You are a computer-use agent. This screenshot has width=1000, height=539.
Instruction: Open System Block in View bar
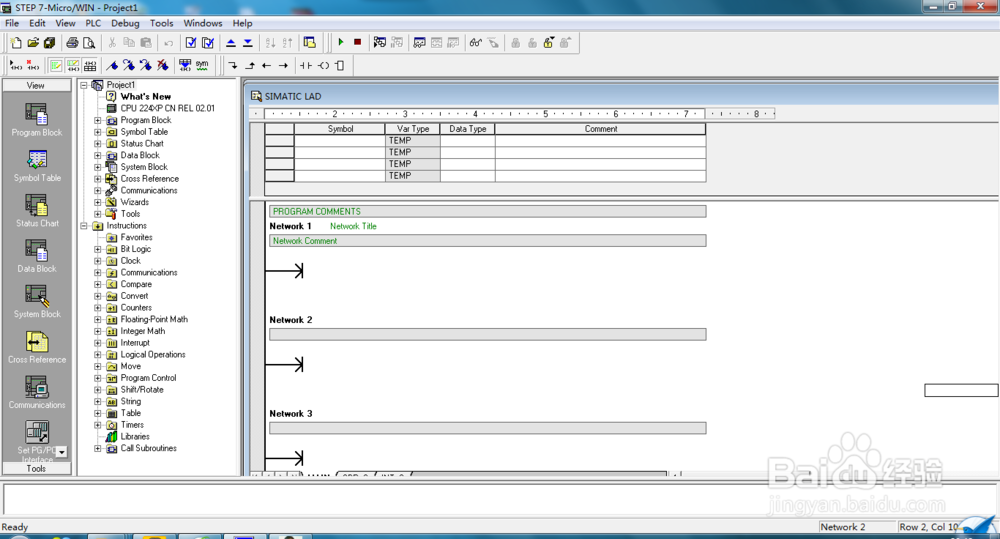[36, 301]
